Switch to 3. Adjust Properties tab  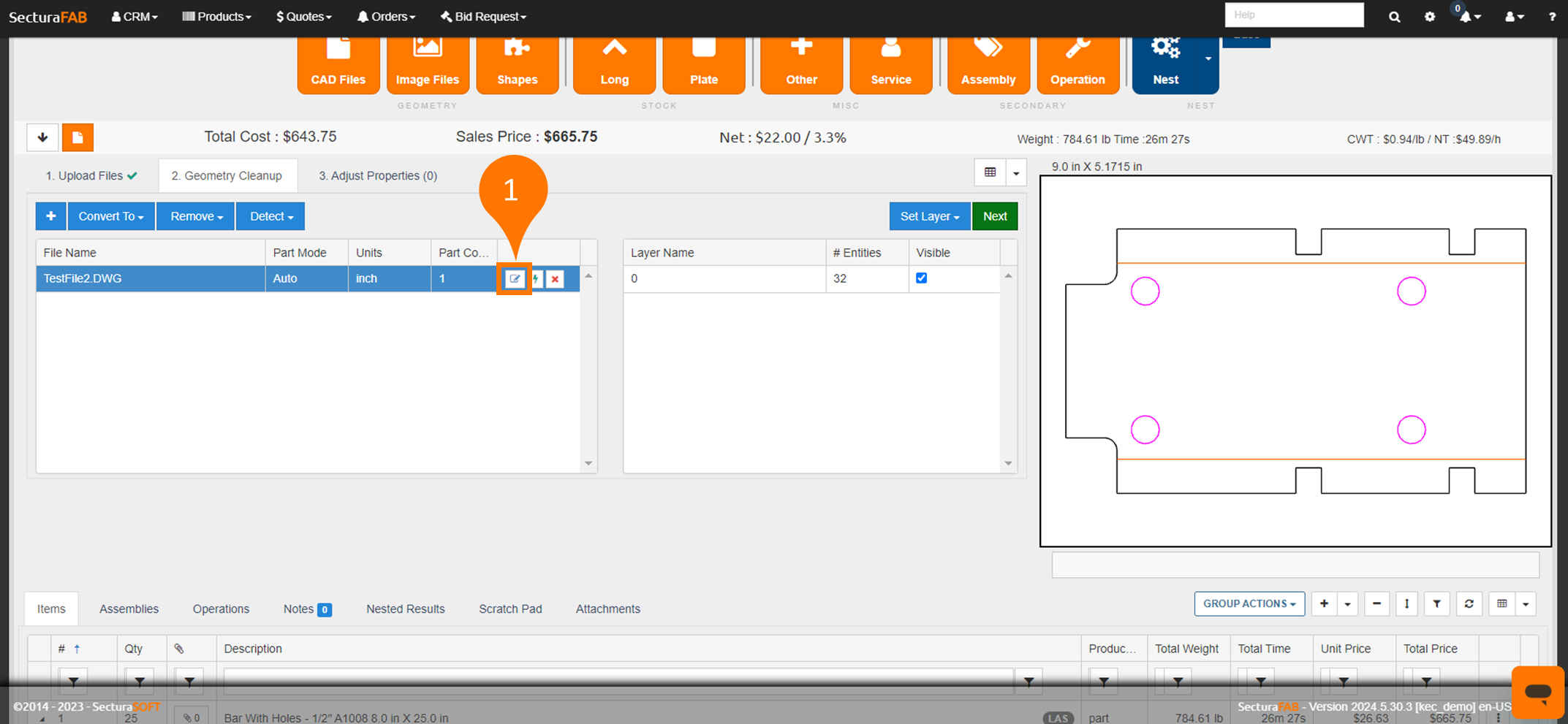point(378,175)
